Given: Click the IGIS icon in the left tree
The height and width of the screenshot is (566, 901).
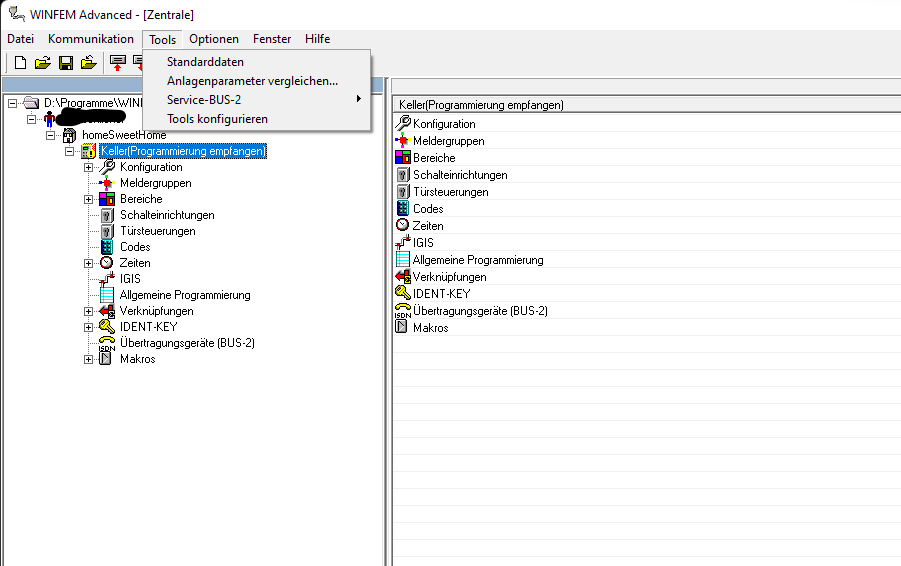Looking at the screenshot, I should pos(106,279).
